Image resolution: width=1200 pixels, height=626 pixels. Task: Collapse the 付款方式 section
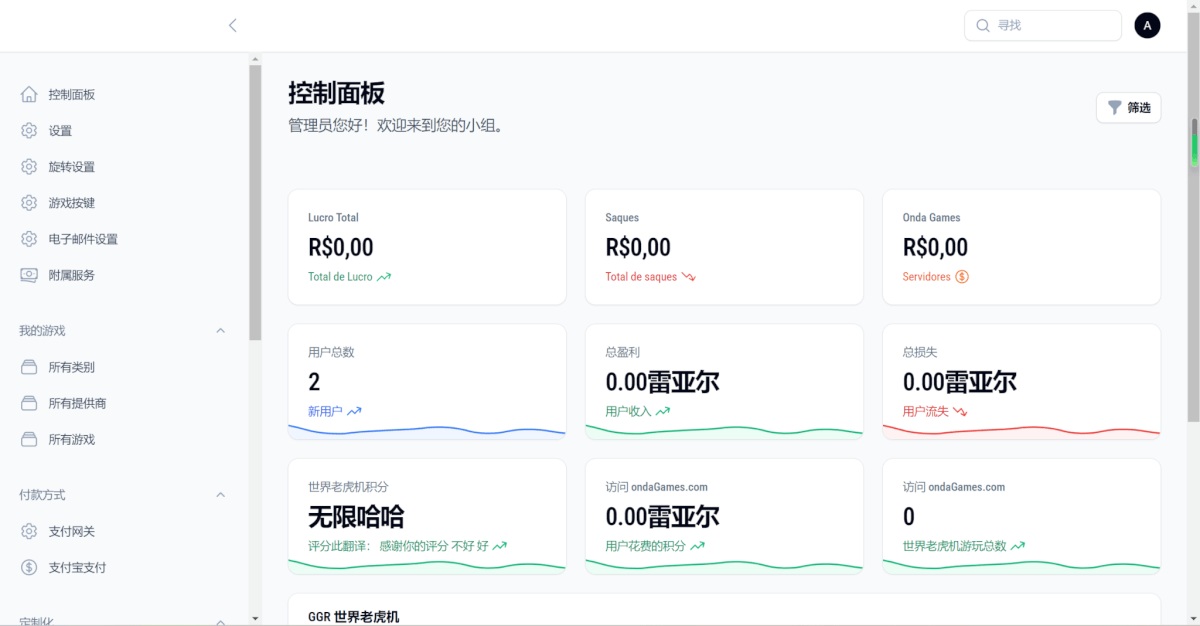point(221,495)
